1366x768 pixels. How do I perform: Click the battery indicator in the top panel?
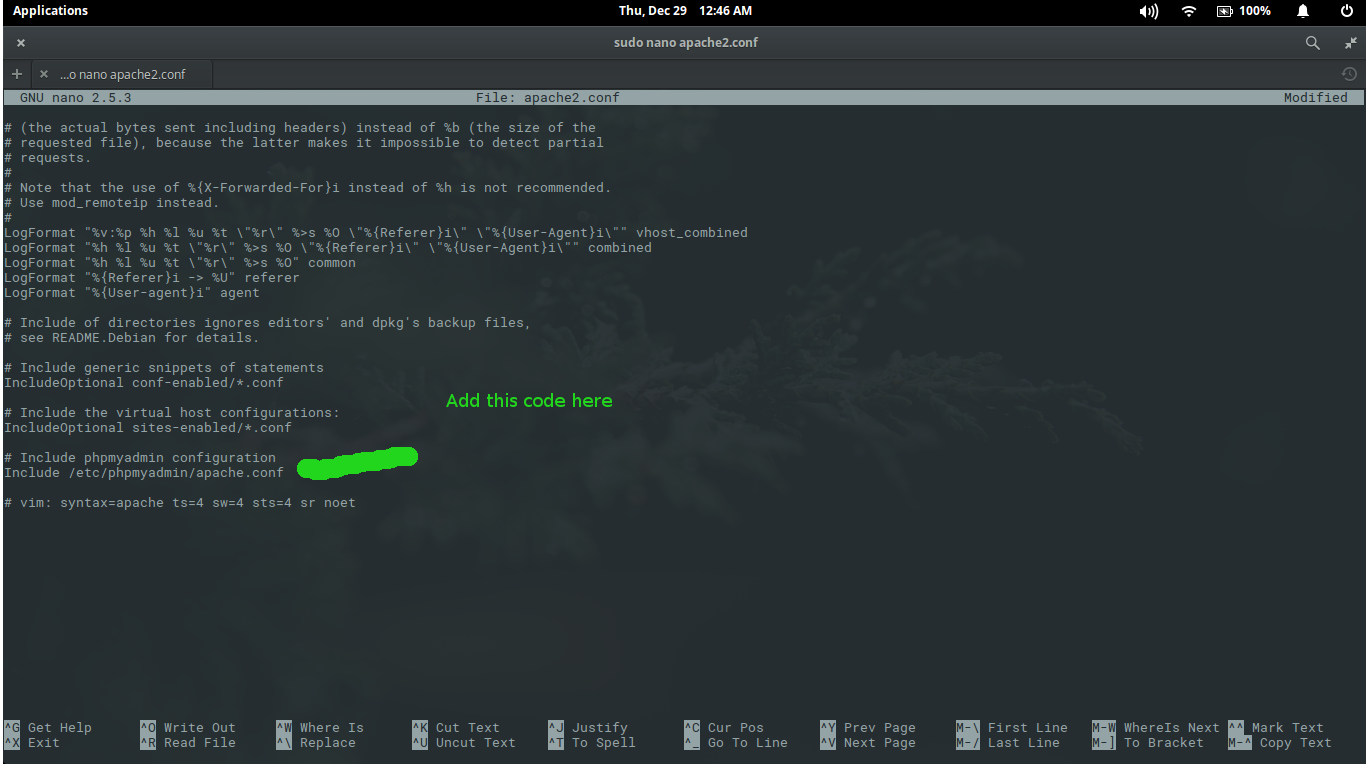click(x=1229, y=11)
